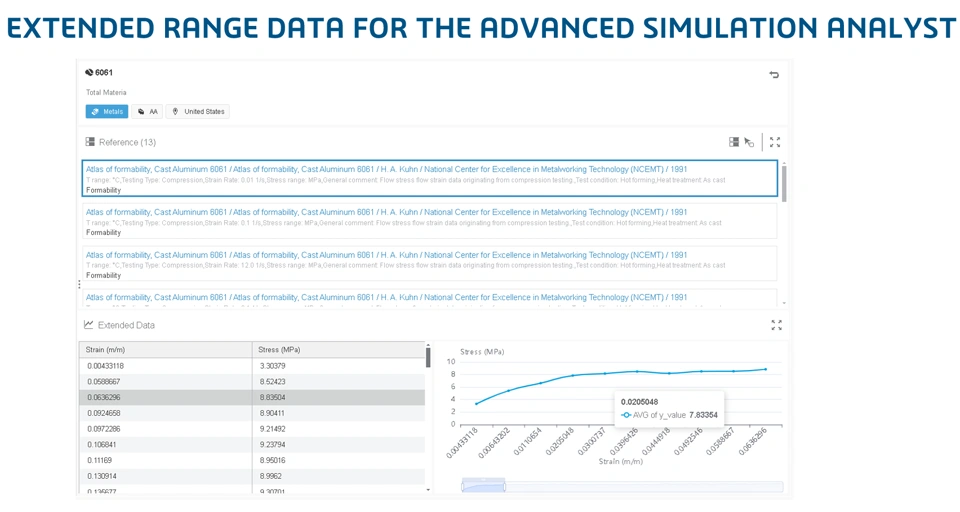
Task: Expand the Reference panel to fullscreen
Action: pyautogui.click(x=775, y=142)
